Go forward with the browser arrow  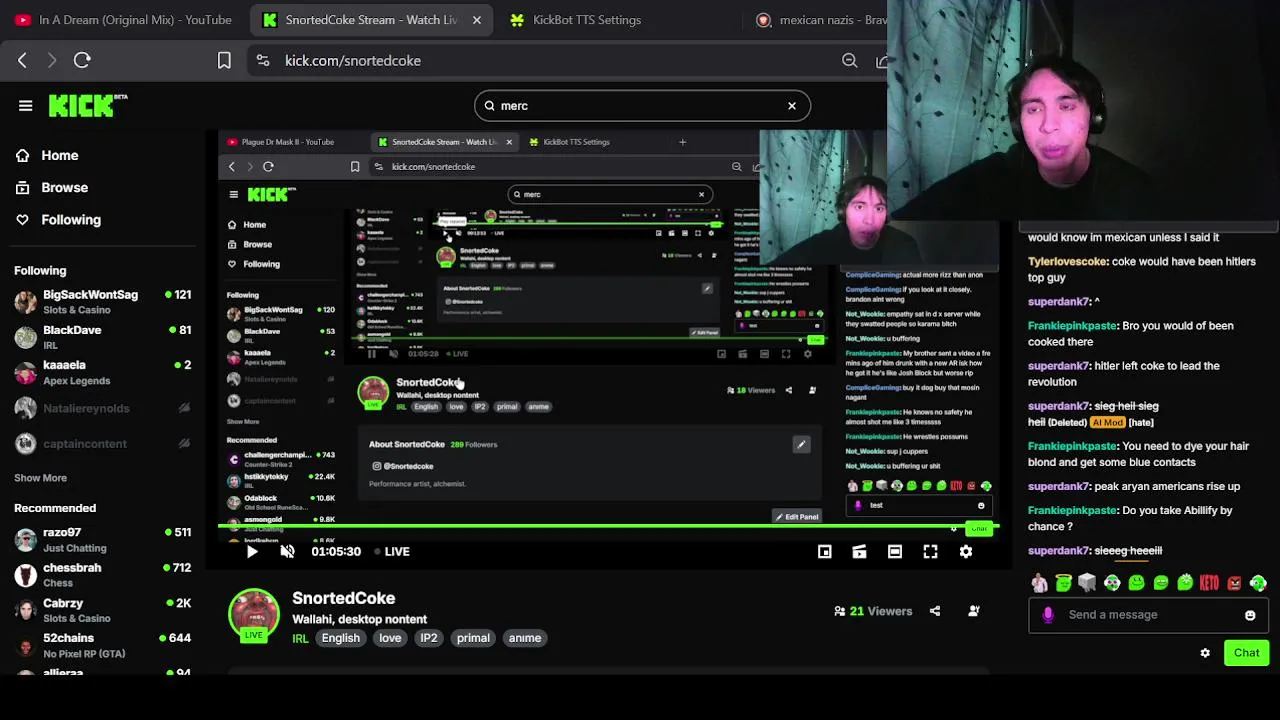coord(52,60)
